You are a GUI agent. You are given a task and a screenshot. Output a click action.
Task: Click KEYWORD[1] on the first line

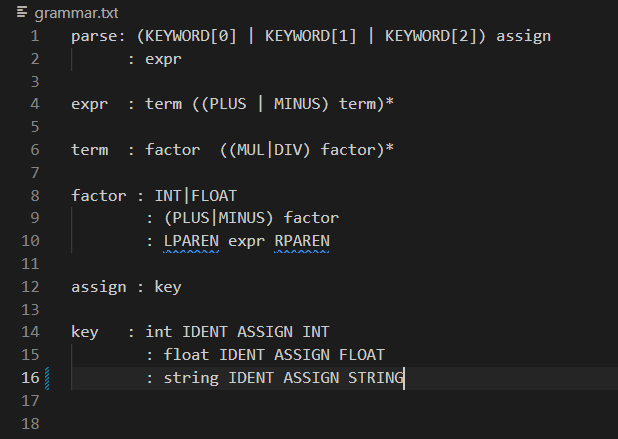tap(311, 36)
